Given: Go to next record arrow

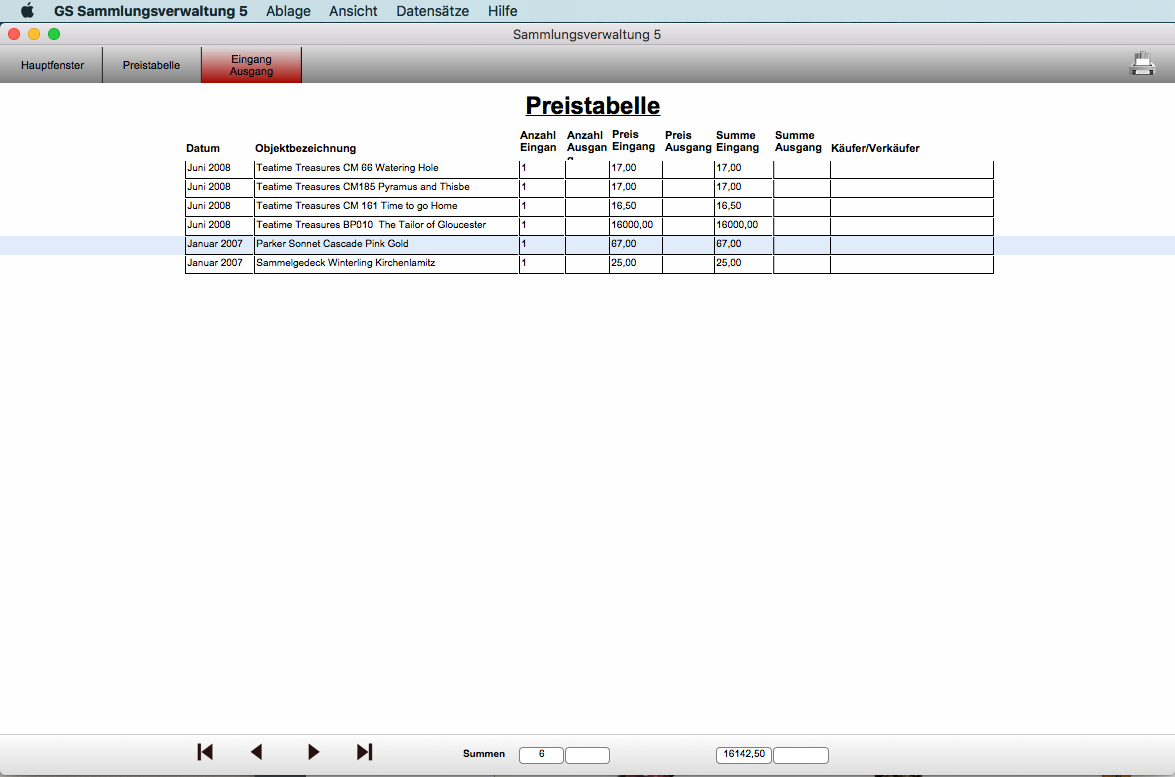Looking at the screenshot, I should coord(313,752).
